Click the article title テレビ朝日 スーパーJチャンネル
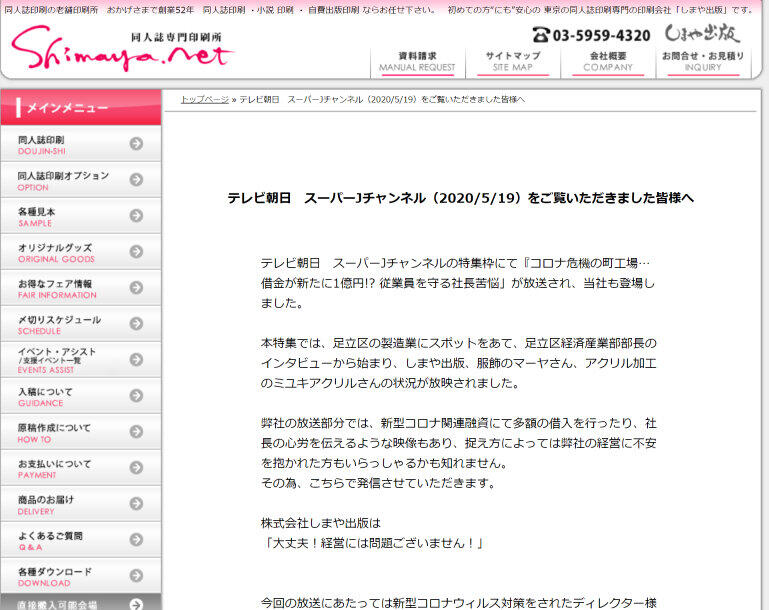Screen dimensions: 769x610 (461, 198)
